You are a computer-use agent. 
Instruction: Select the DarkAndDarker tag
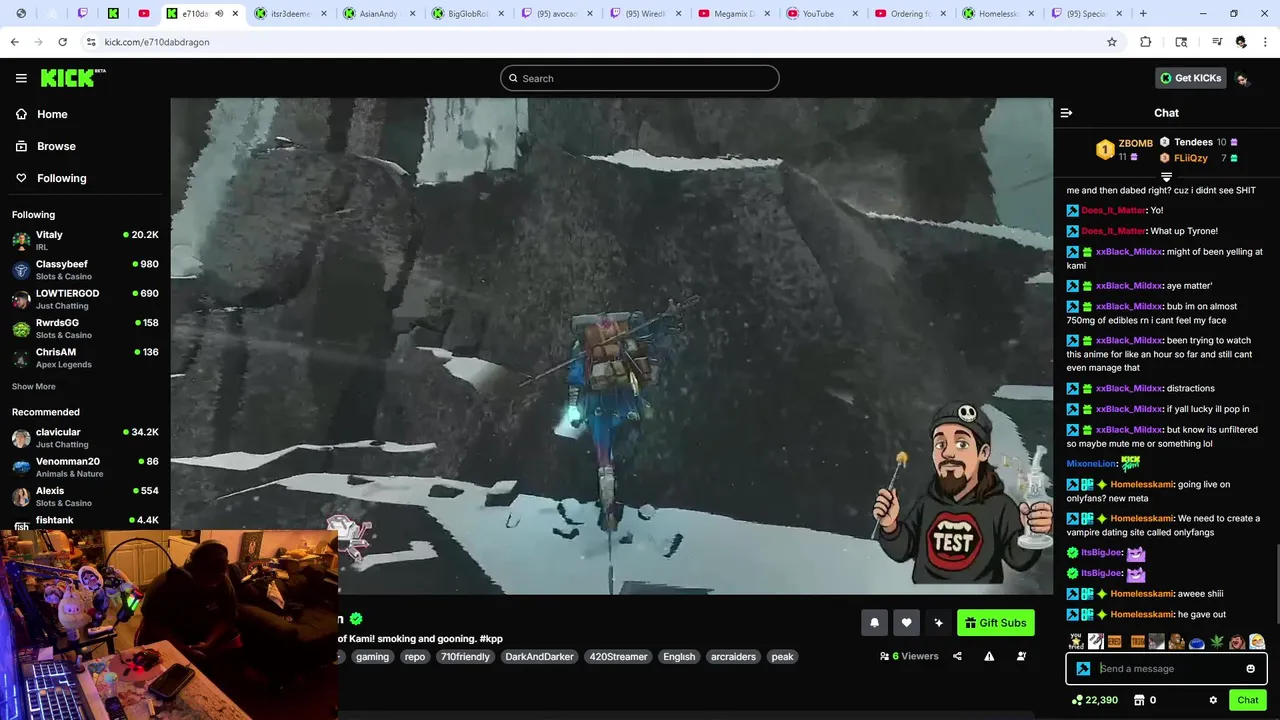539,657
